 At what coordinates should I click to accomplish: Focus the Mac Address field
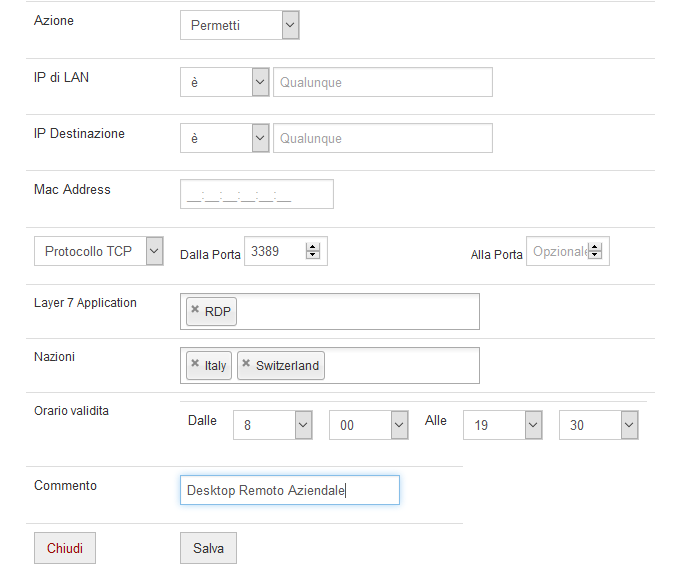pyautogui.click(x=257, y=194)
